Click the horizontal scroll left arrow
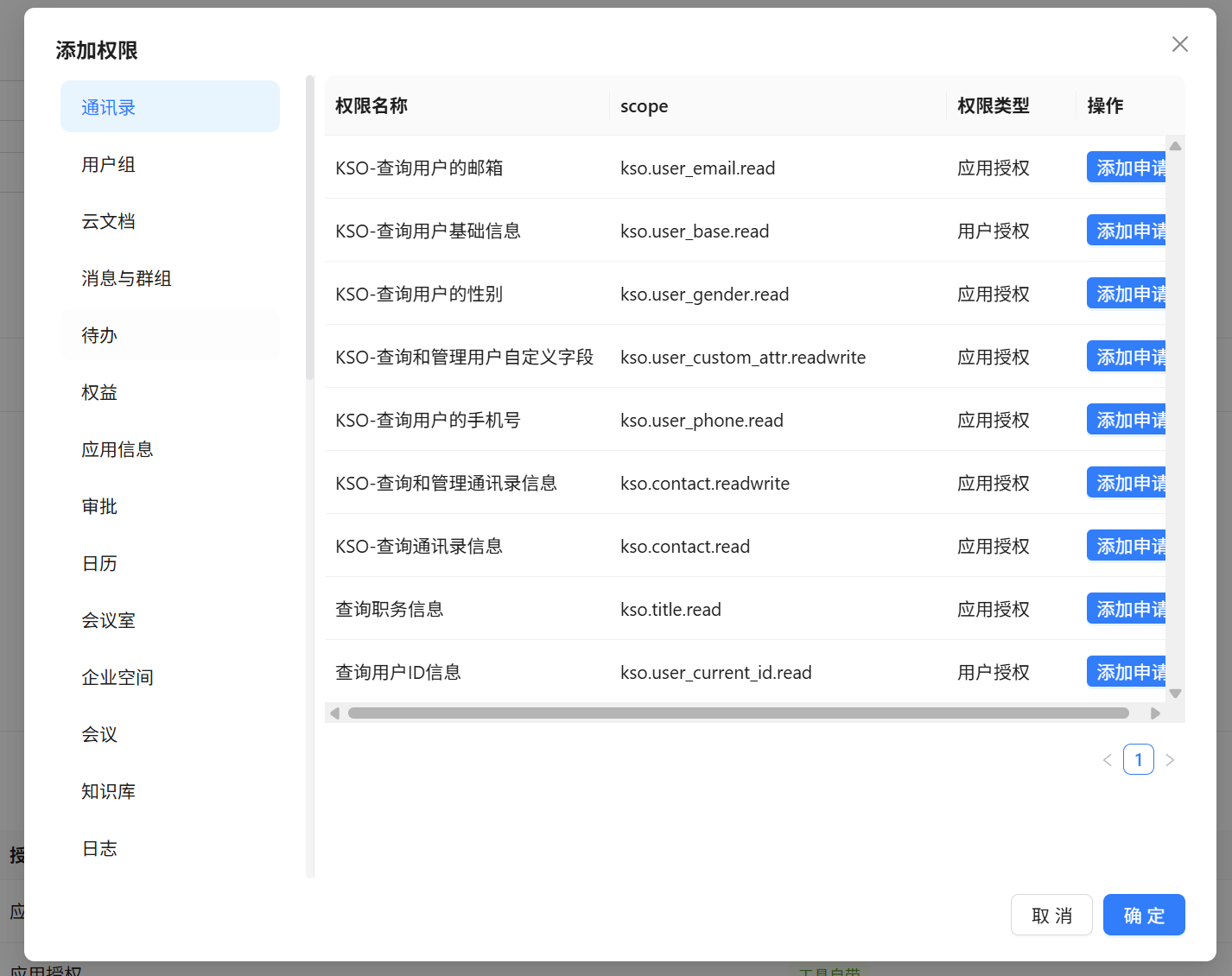 (x=335, y=713)
